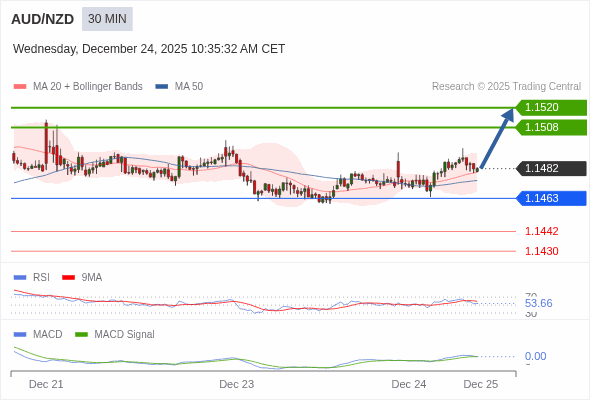590x400 pixels.
Task: Click the 9MA legend label
Action: point(92,278)
